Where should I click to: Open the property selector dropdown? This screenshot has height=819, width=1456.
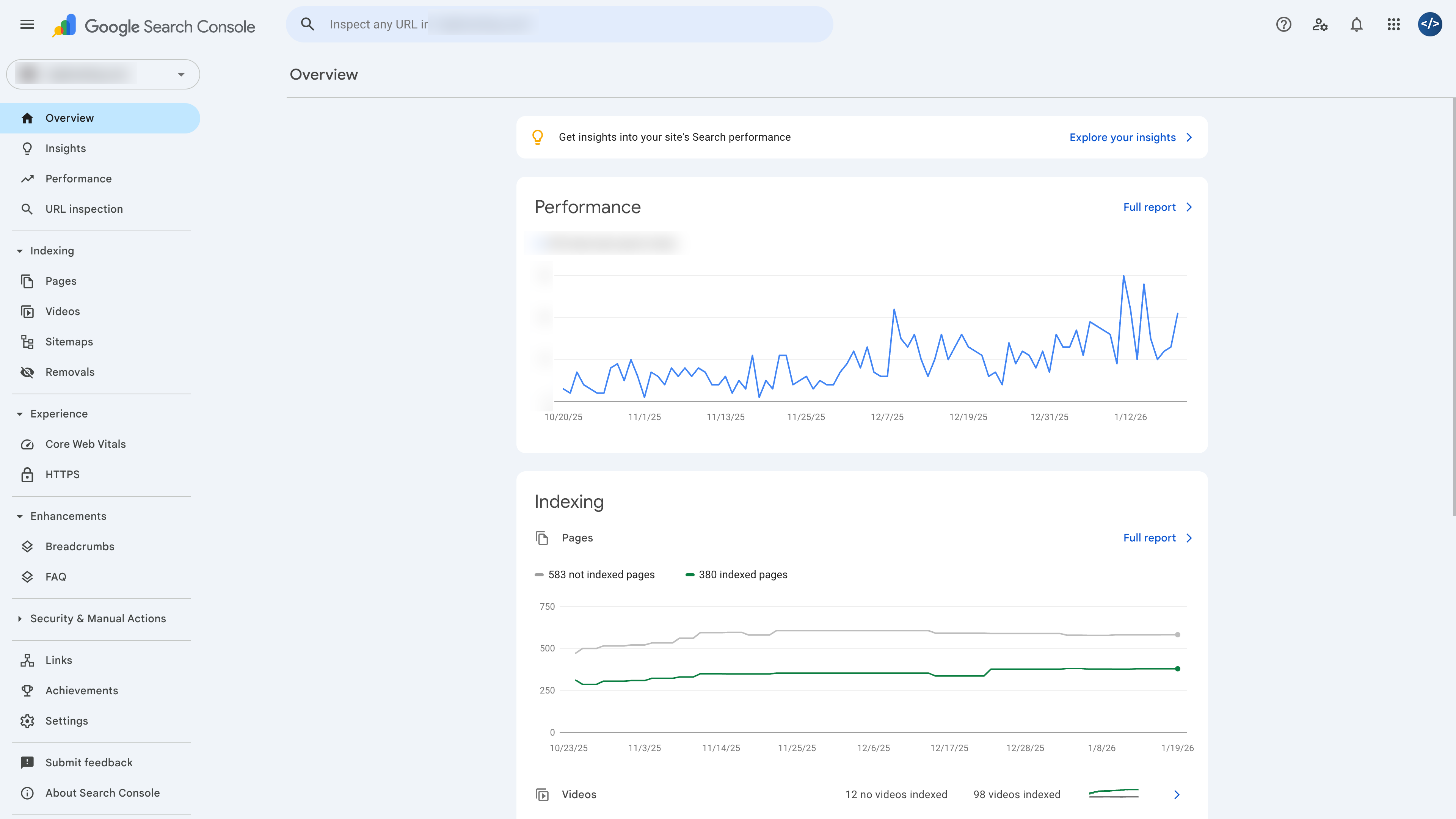(103, 74)
